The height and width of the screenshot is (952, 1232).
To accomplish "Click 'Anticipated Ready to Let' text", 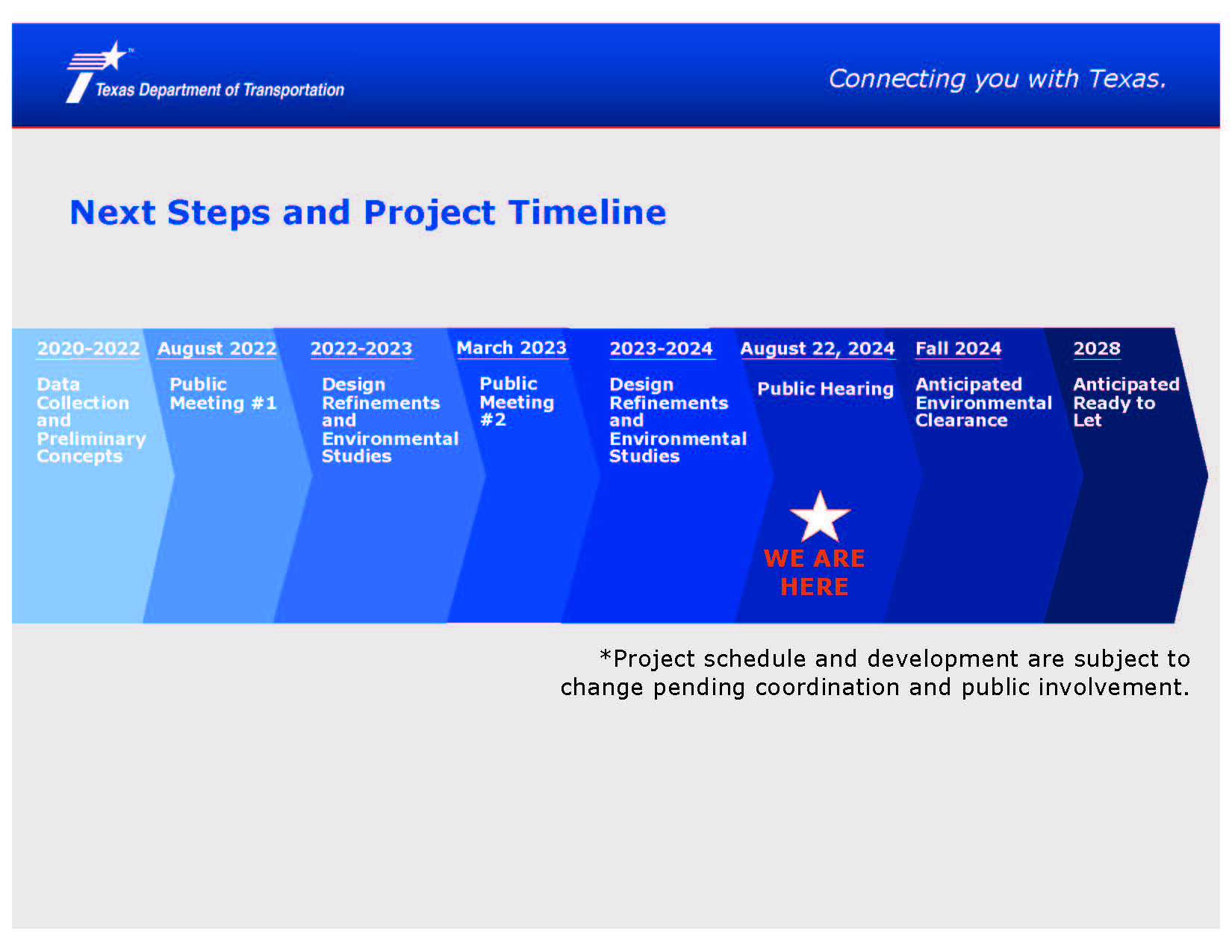I will pos(1126,402).
